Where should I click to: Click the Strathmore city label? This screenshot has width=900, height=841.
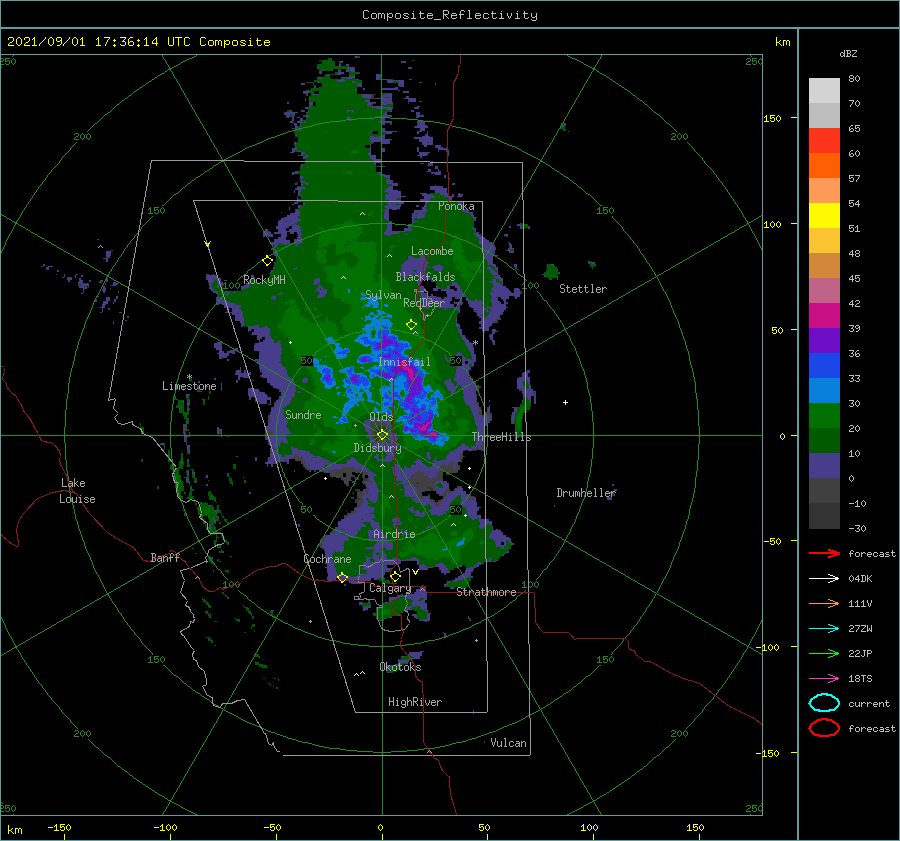[x=486, y=592]
